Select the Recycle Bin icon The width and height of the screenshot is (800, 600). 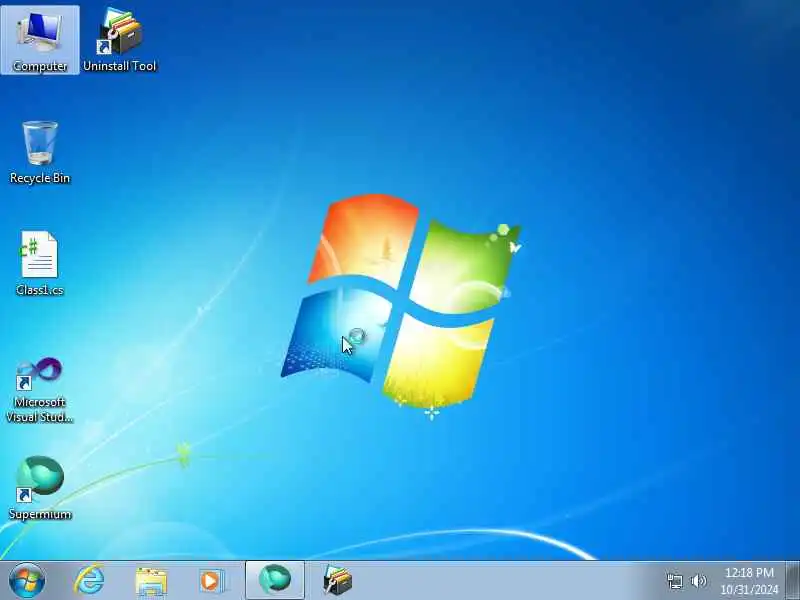tap(40, 152)
